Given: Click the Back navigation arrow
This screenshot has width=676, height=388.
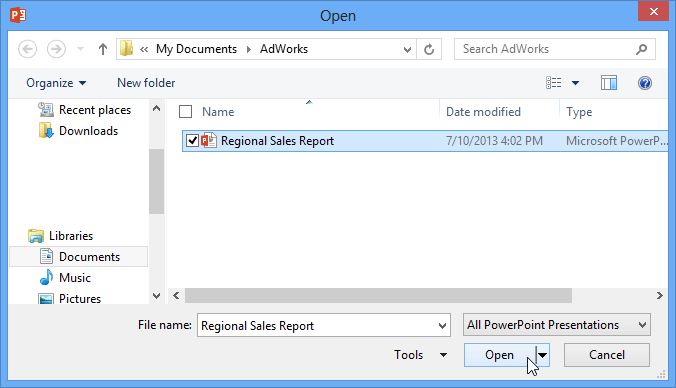Looking at the screenshot, I should point(28,49).
